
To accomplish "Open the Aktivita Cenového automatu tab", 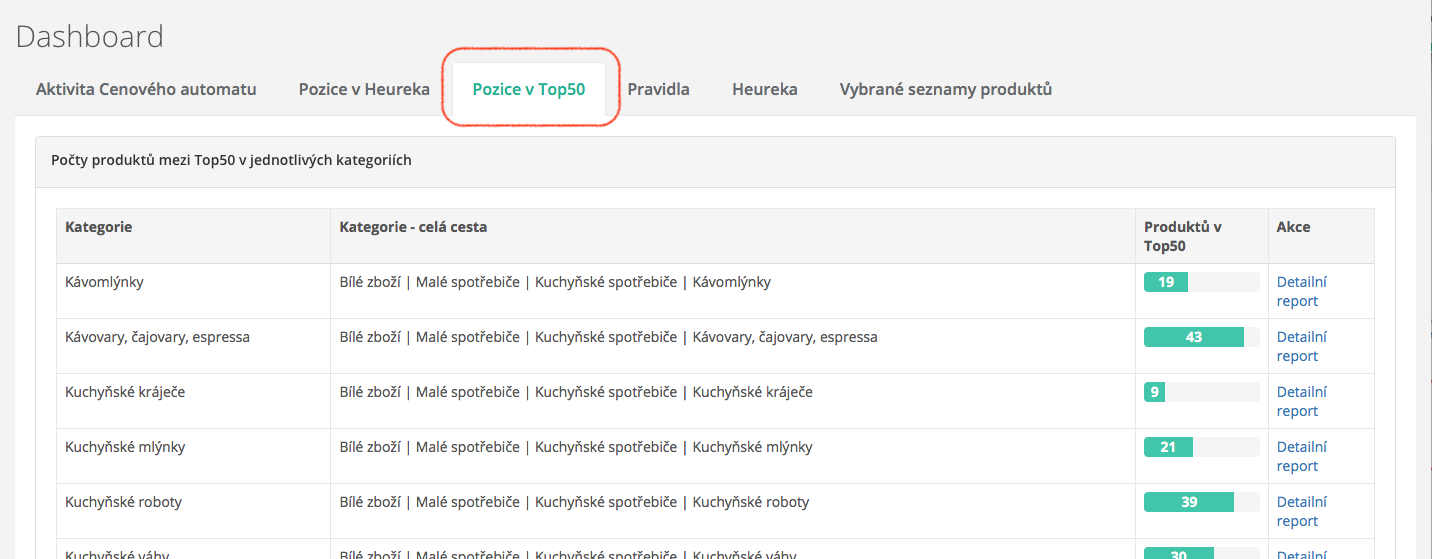I will pos(146,89).
